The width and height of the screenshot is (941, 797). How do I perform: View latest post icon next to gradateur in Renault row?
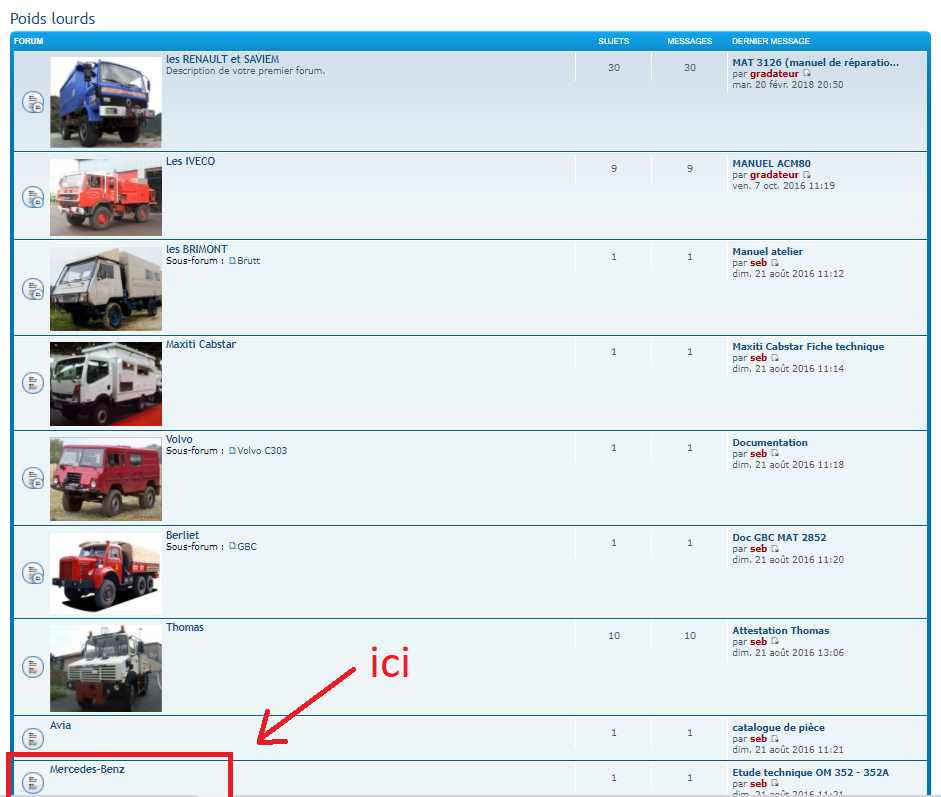(x=807, y=74)
